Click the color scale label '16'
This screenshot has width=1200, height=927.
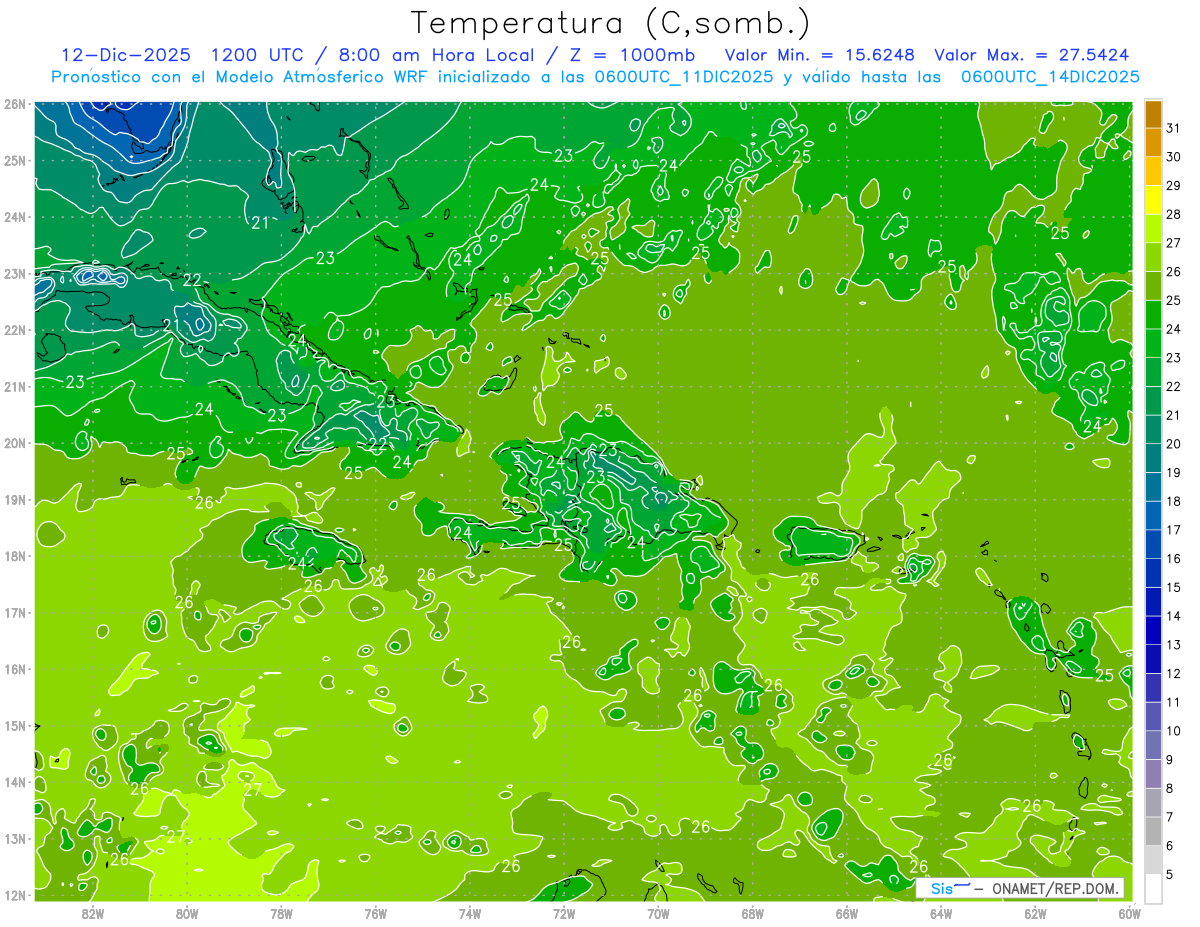coord(1174,558)
